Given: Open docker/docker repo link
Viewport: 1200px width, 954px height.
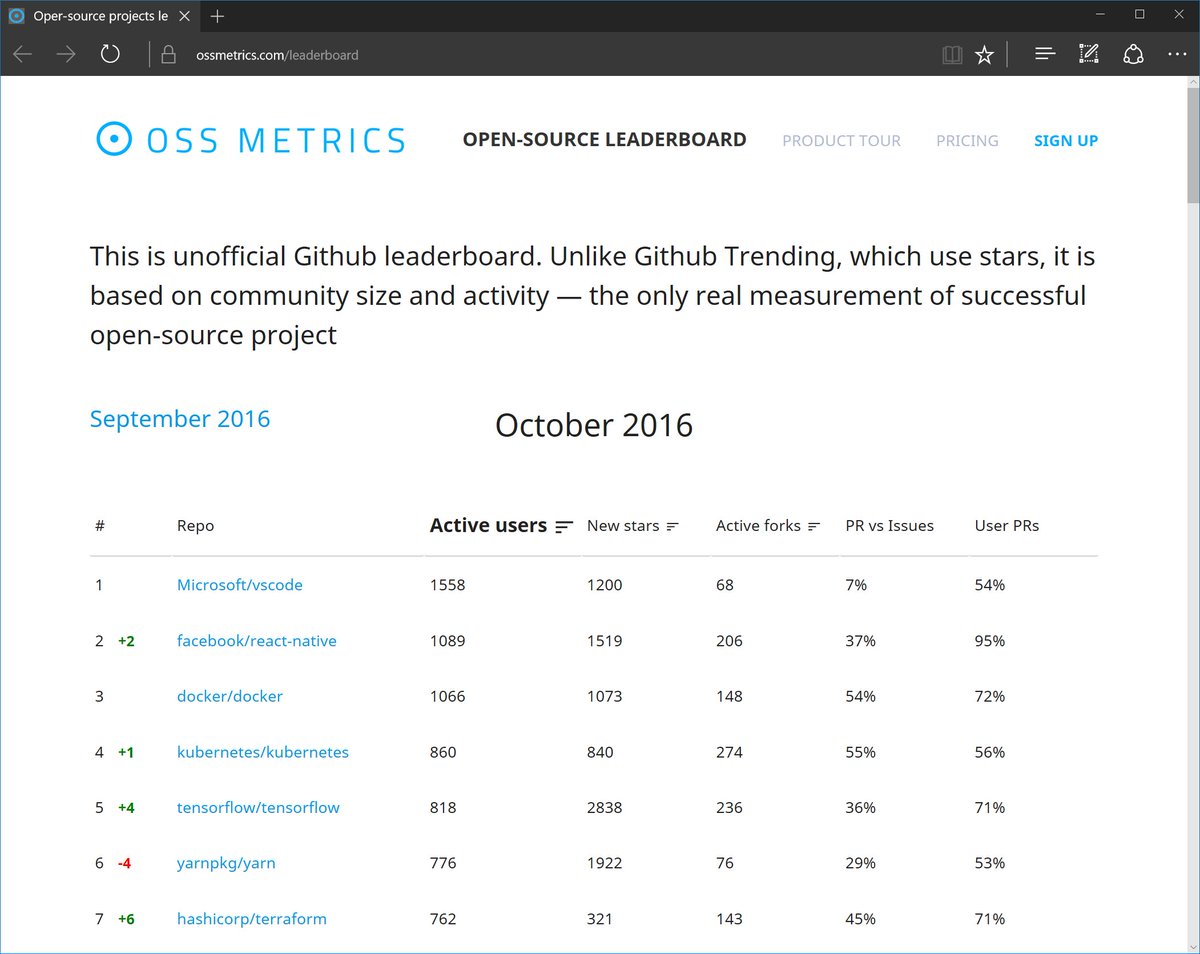Looking at the screenshot, I should 230,696.
